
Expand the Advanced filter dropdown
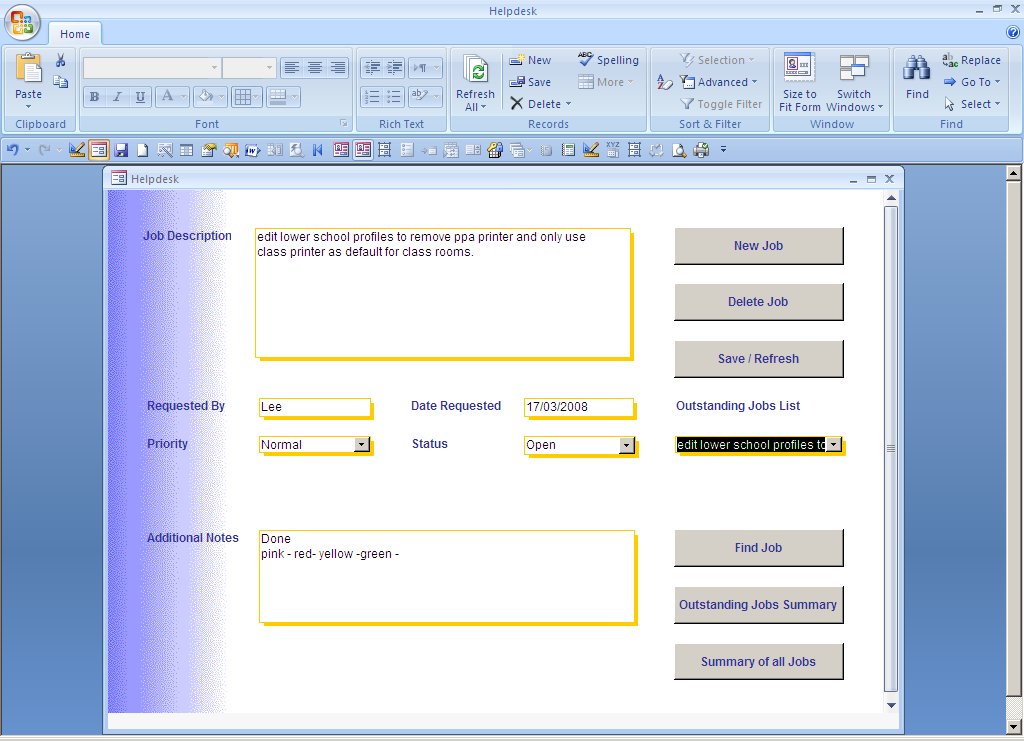pyautogui.click(x=754, y=82)
